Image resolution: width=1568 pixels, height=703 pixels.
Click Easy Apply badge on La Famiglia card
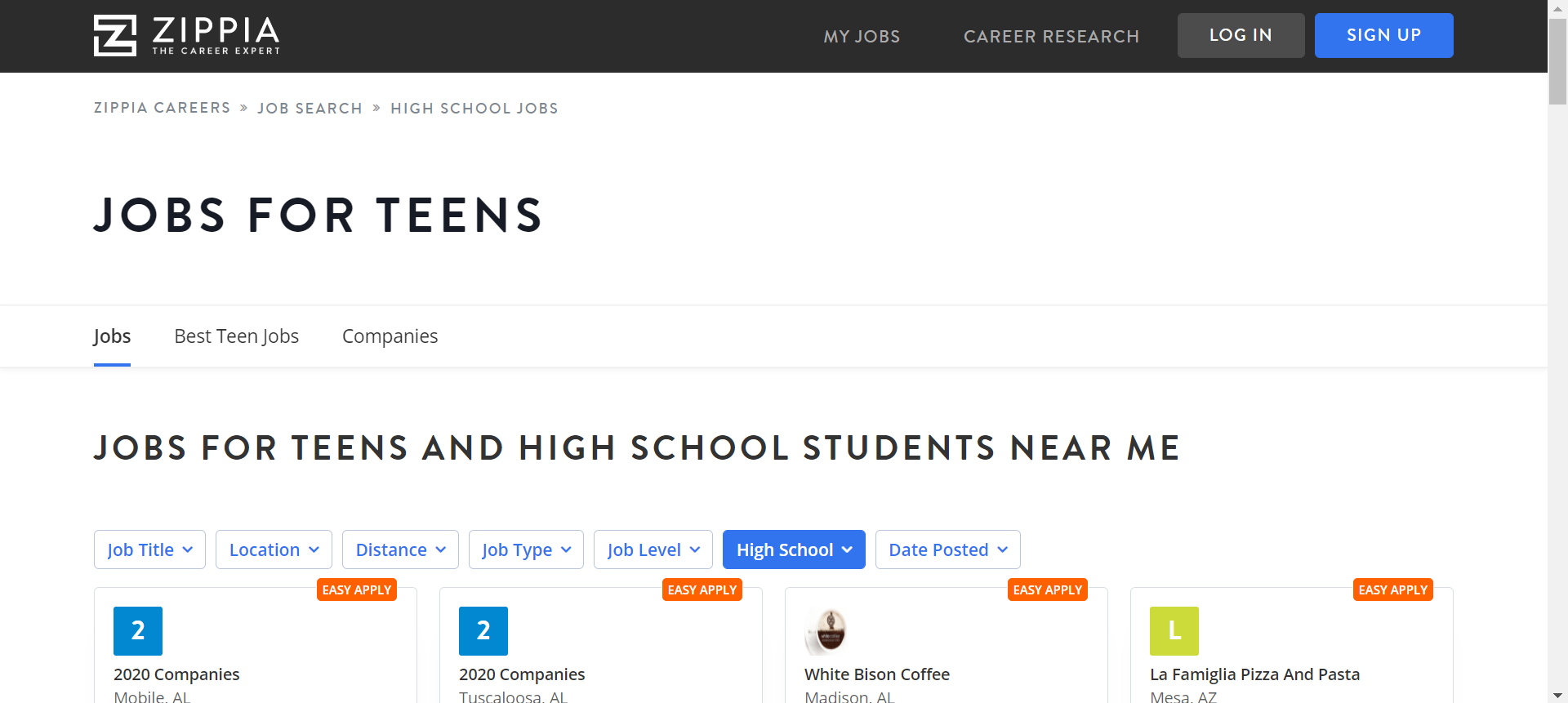[x=1393, y=590]
